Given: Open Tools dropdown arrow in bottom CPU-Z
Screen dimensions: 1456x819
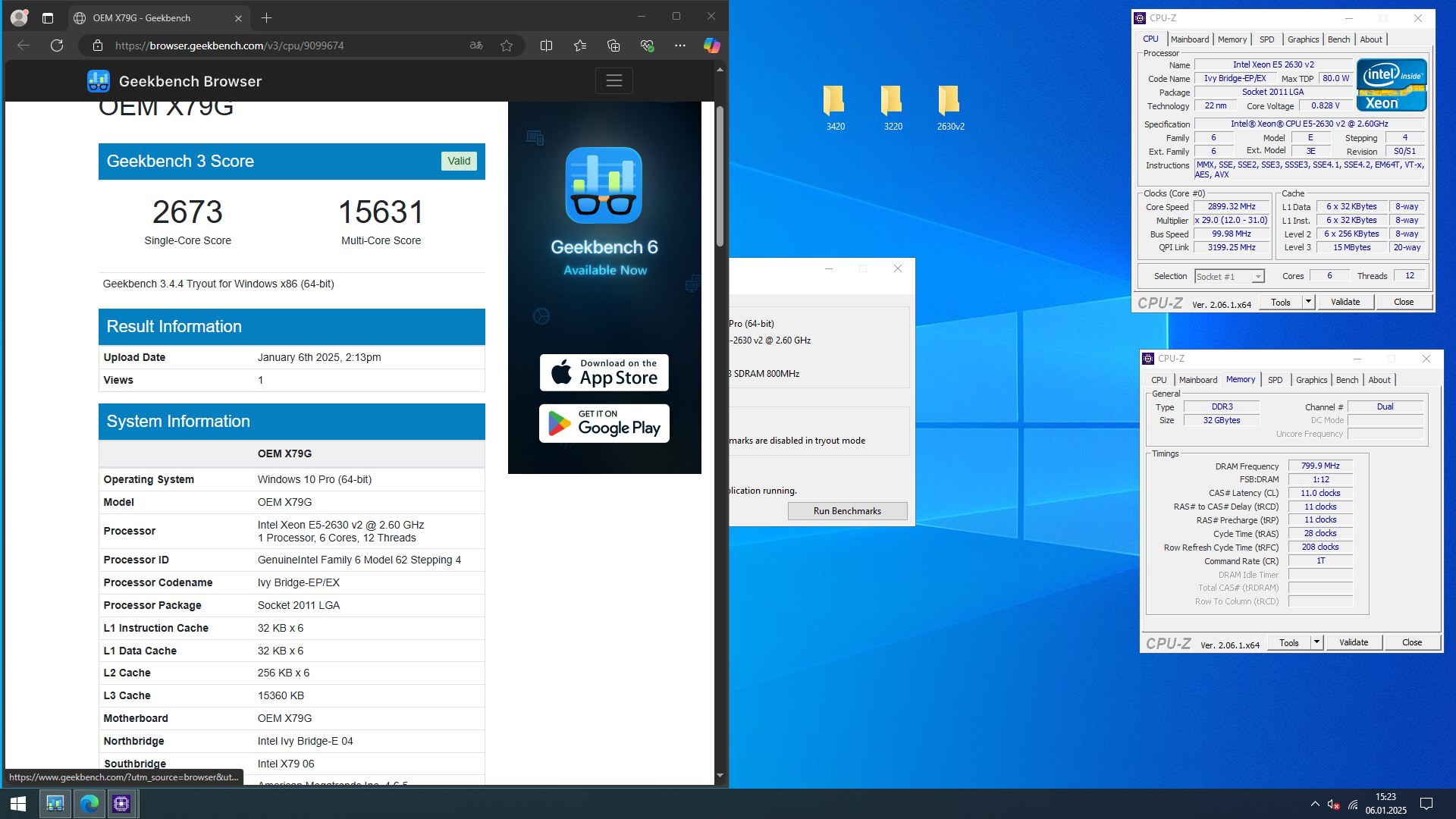Looking at the screenshot, I should 1316,642.
